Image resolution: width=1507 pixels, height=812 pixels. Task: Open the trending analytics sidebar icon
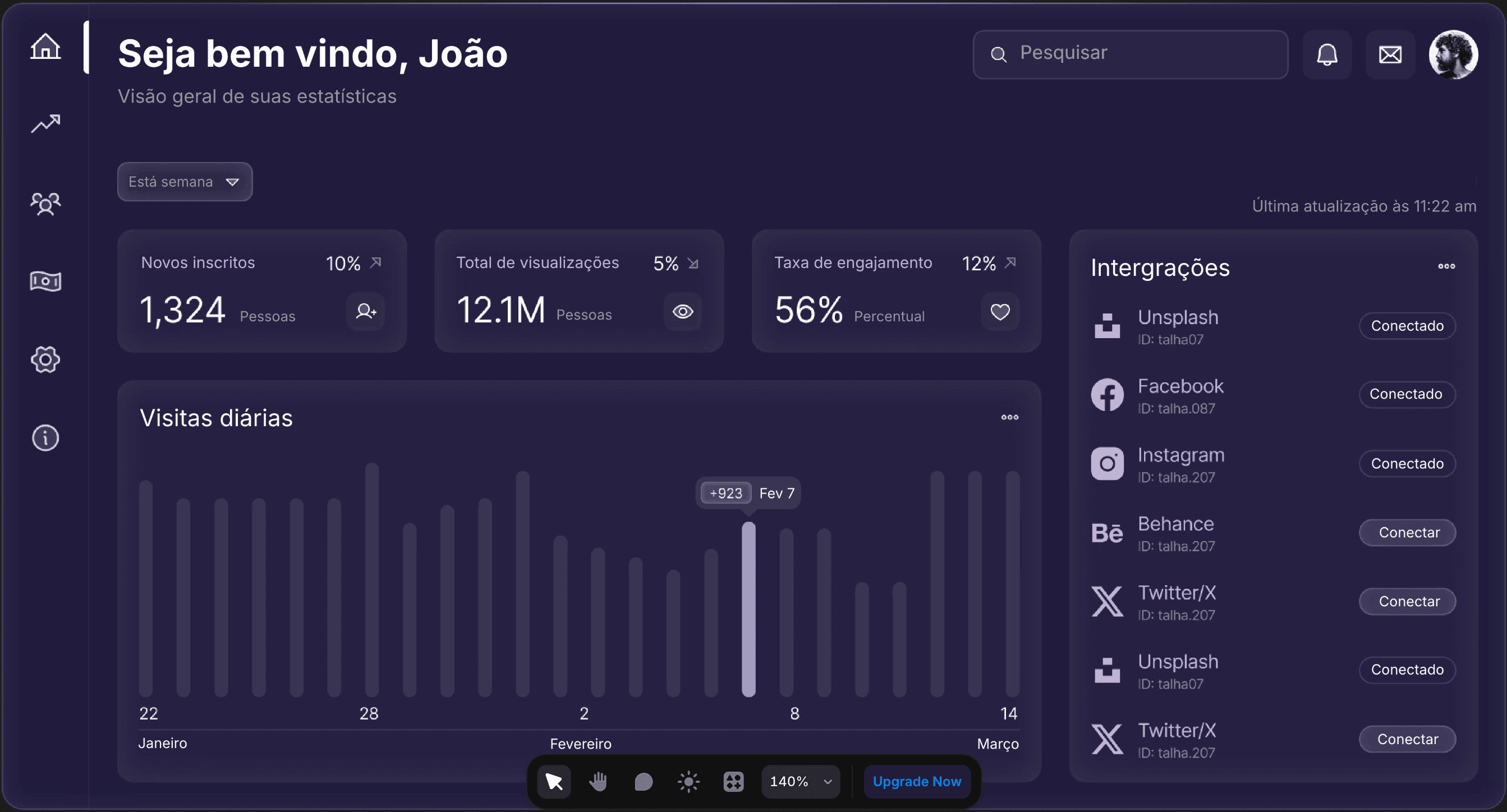(x=45, y=123)
